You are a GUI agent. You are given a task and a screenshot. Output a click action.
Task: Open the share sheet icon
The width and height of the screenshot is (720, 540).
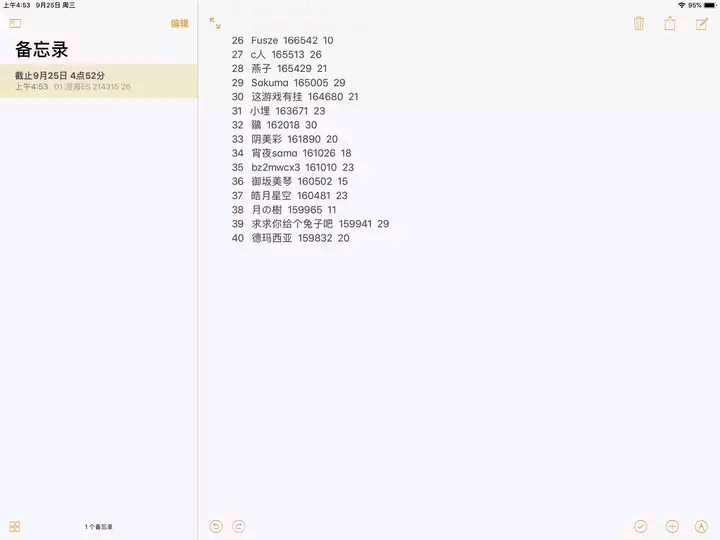pos(670,23)
